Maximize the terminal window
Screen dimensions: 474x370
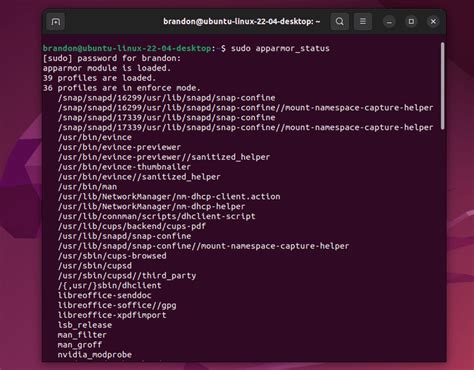pos(411,22)
